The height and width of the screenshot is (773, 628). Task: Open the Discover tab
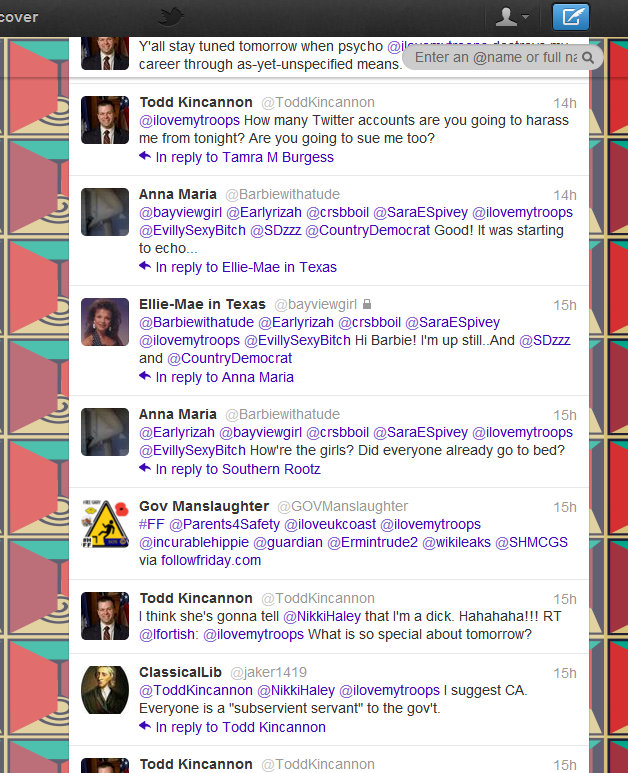pos(19,17)
